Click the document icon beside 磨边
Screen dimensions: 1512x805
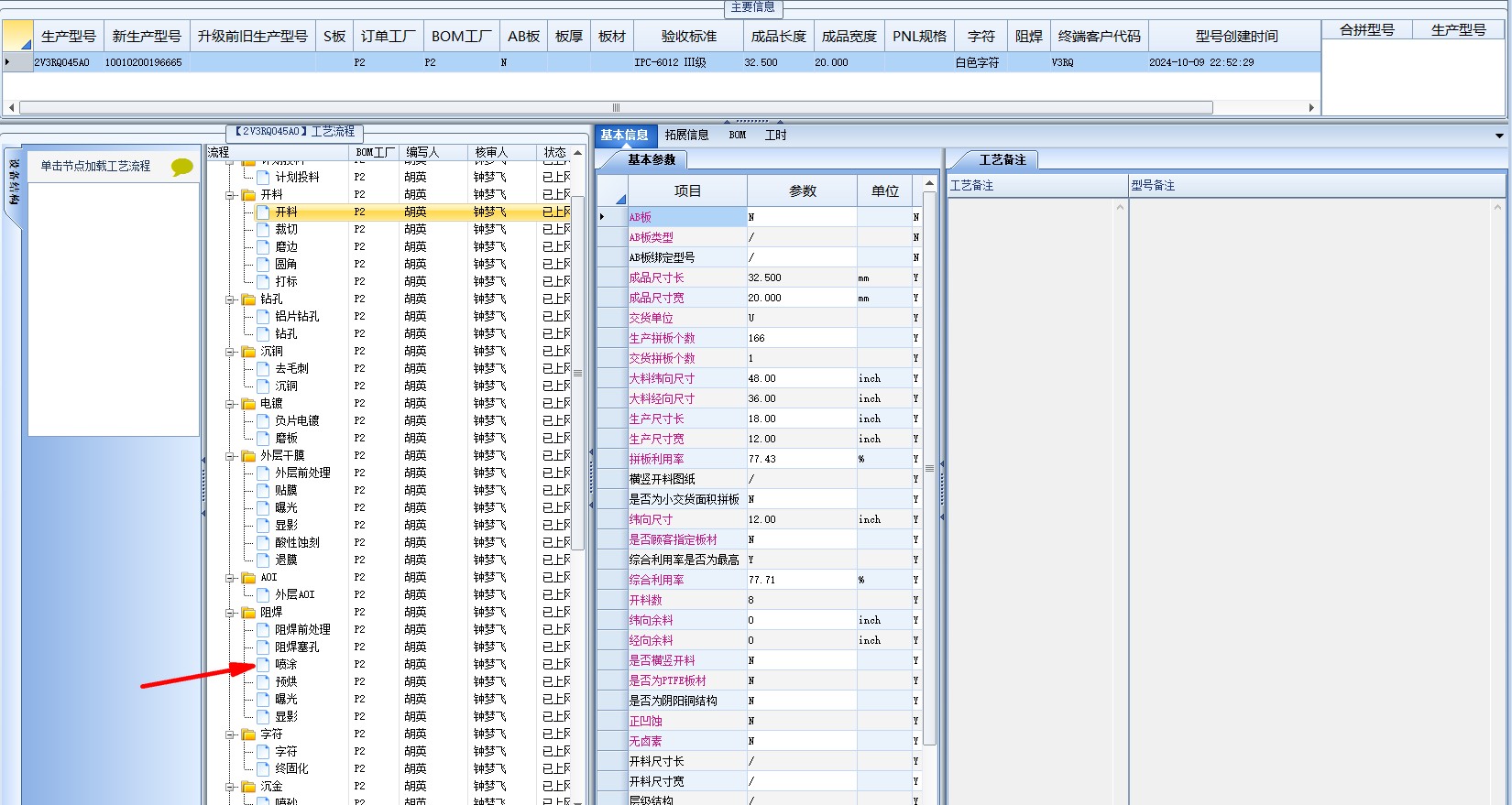point(264,247)
